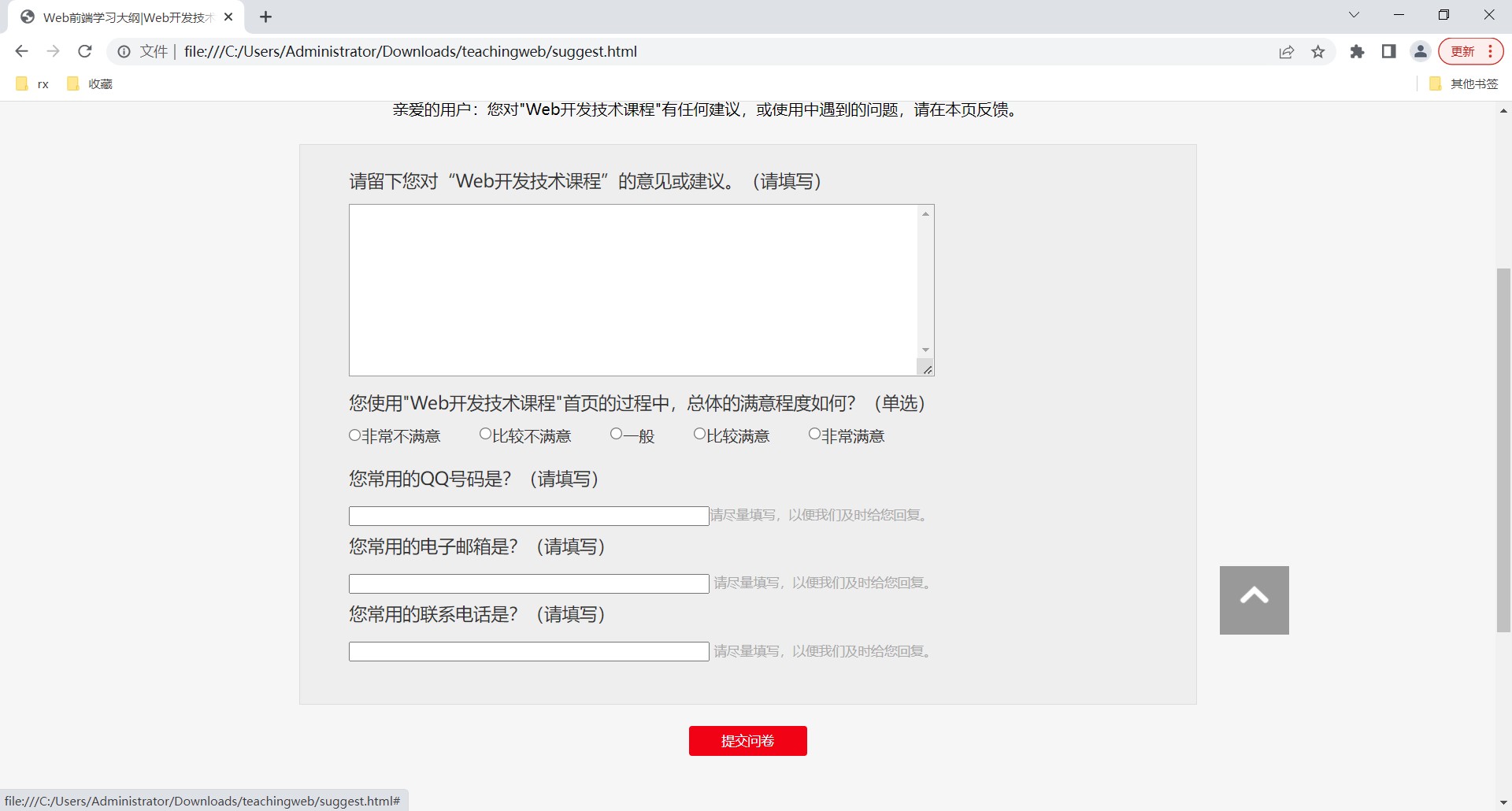1512x811 pixels.
Task: Click the 请留下您对 opinion prompt text
Action: [x=585, y=181]
